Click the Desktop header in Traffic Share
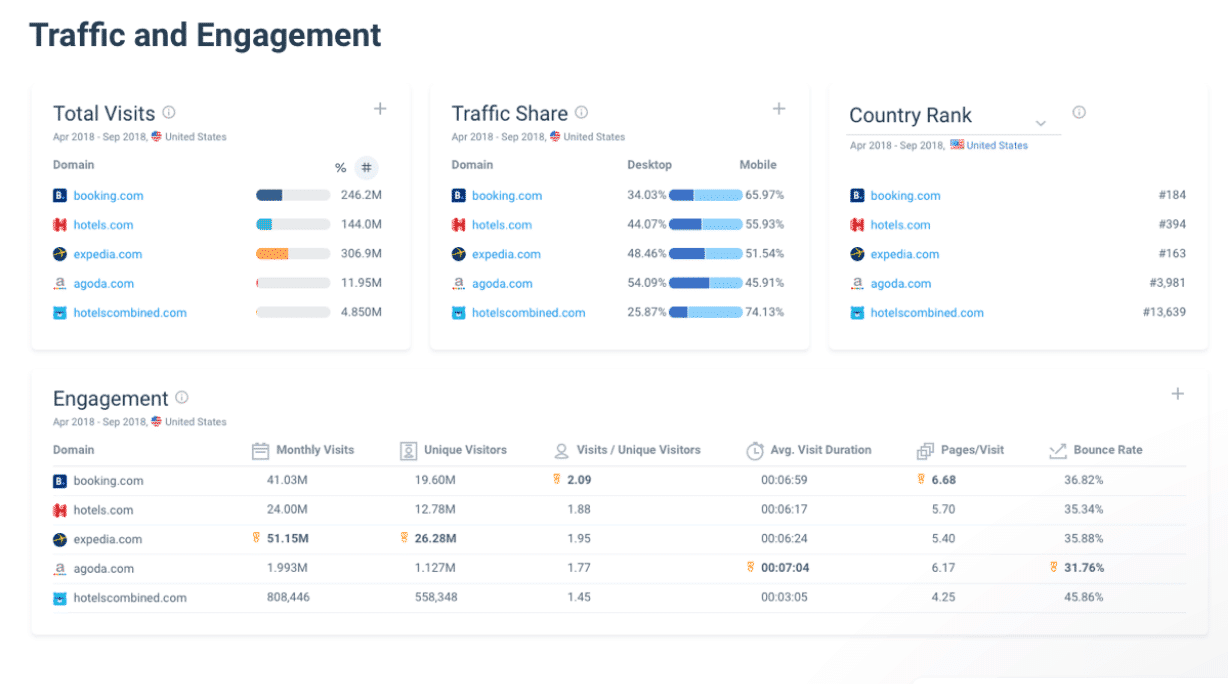 pyautogui.click(x=650, y=165)
